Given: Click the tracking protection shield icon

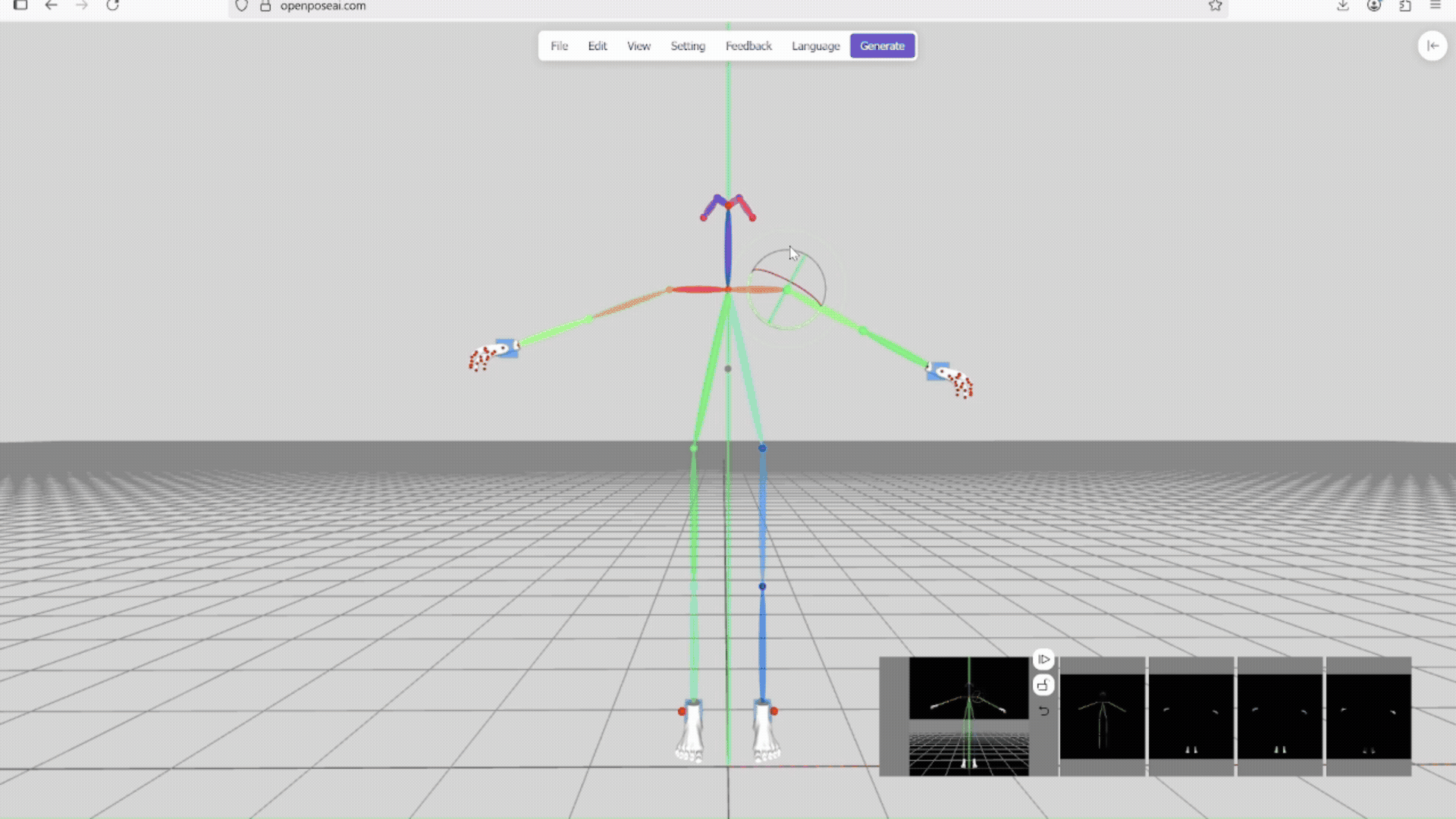Looking at the screenshot, I should (241, 6).
